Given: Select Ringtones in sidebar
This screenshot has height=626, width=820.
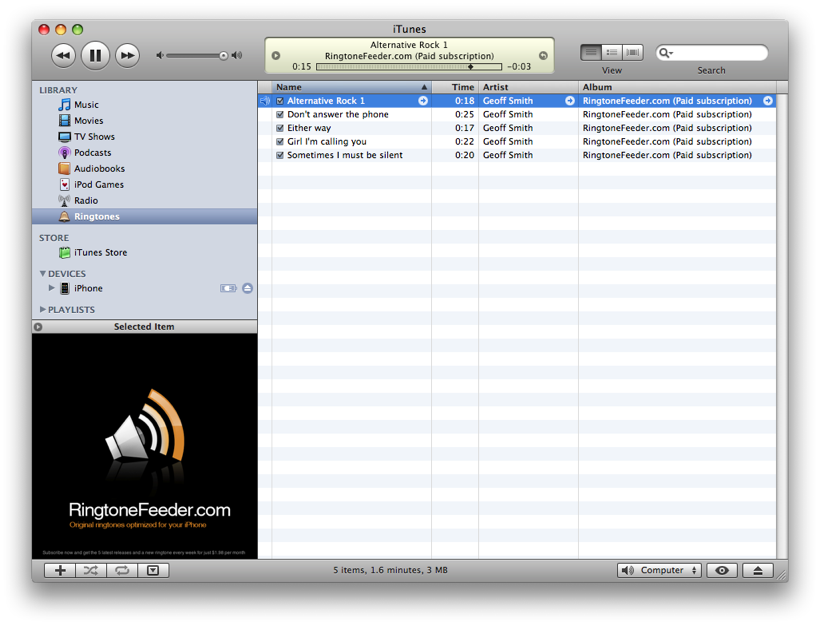Looking at the screenshot, I should click(x=144, y=217).
